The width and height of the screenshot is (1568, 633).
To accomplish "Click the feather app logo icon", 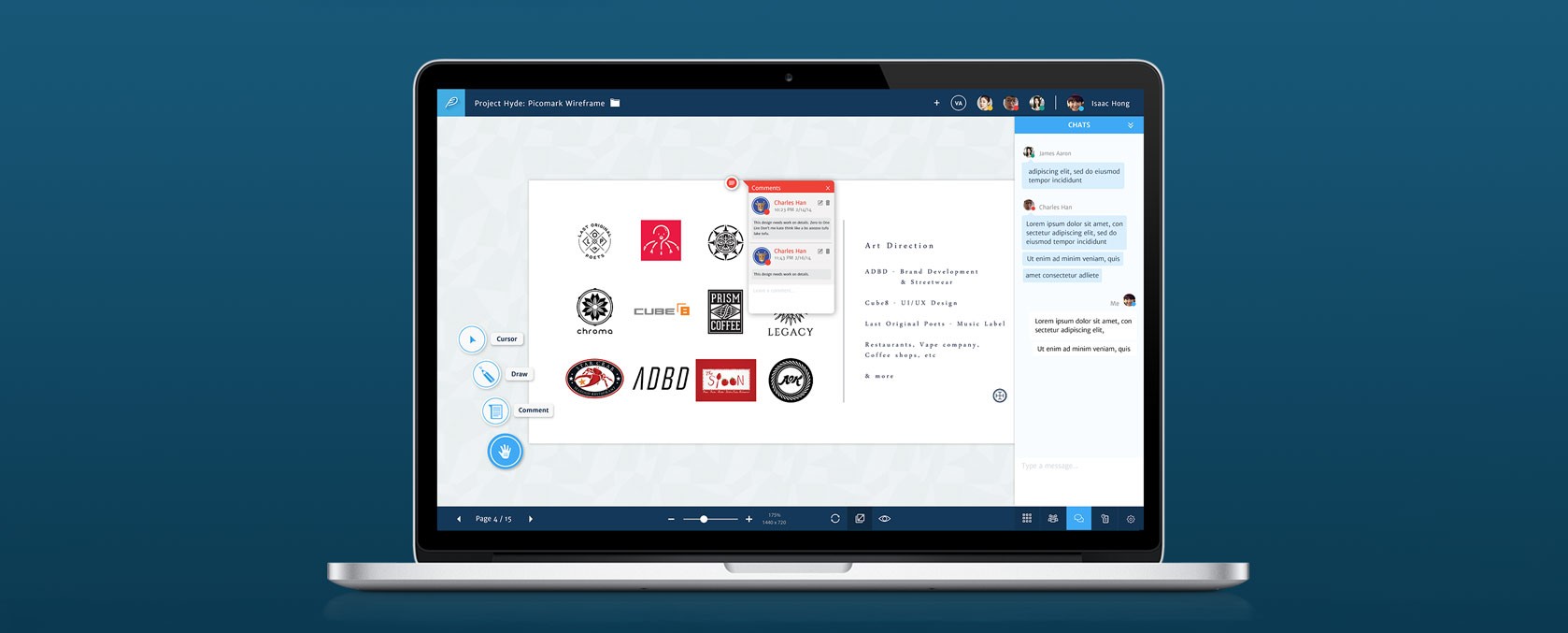I will click(450, 103).
